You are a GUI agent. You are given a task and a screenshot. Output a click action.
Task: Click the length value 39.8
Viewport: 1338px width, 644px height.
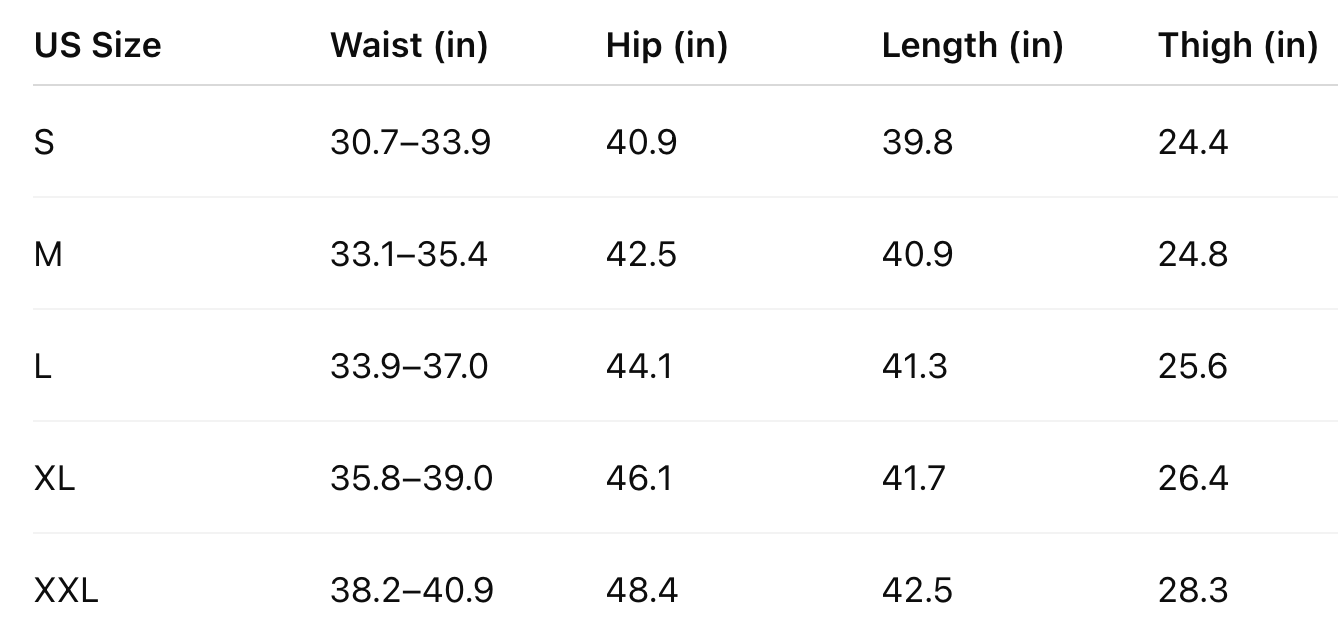coord(917,142)
